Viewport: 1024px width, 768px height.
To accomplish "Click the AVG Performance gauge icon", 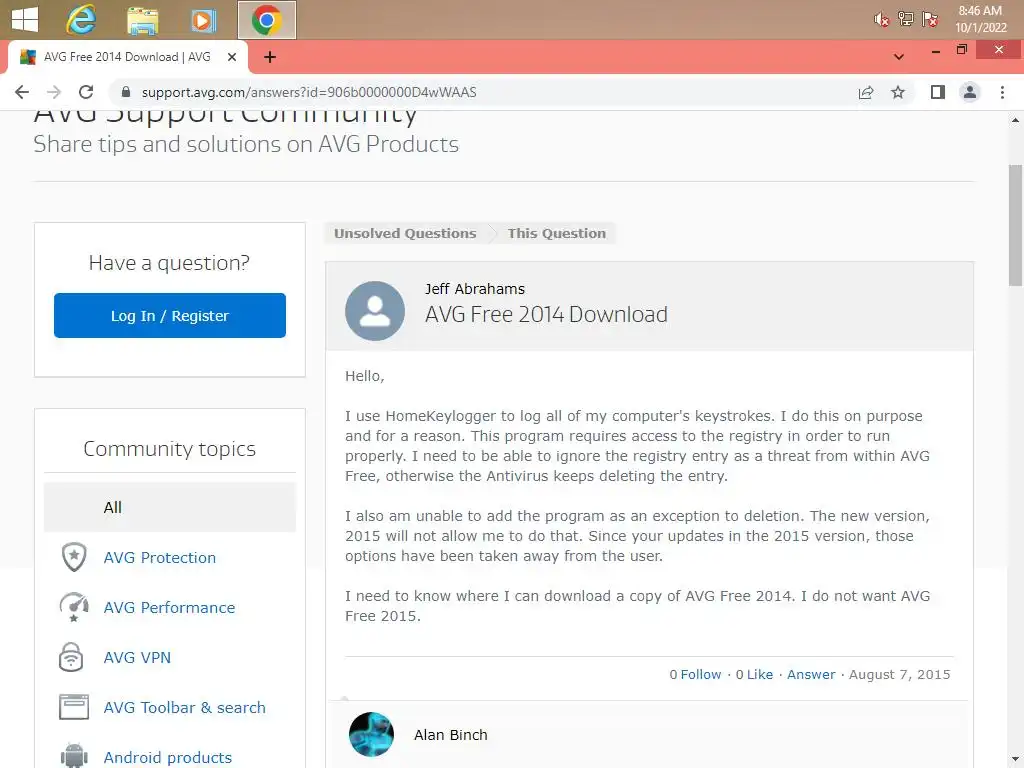I will pos(74,607).
